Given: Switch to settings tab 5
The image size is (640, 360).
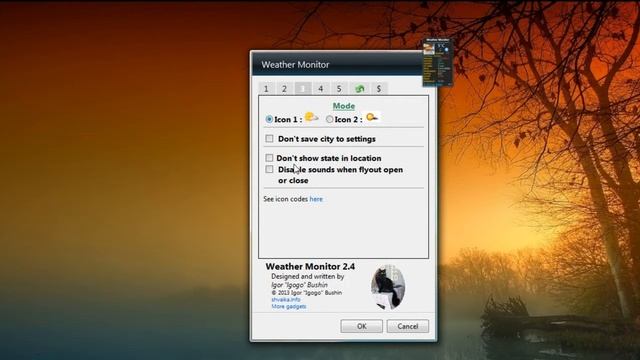Looking at the screenshot, I should click(x=339, y=89).
